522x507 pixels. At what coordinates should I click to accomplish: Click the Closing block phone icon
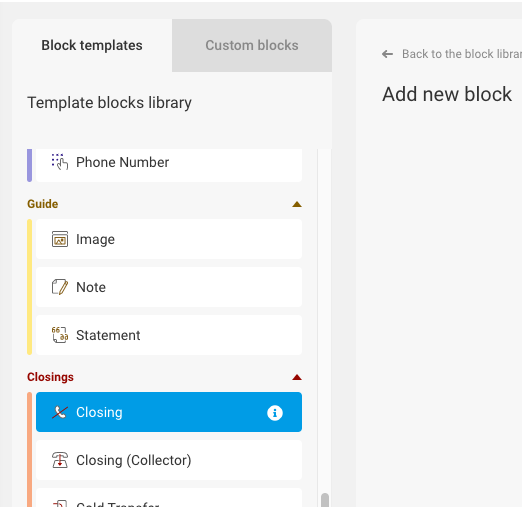[60, 412]
